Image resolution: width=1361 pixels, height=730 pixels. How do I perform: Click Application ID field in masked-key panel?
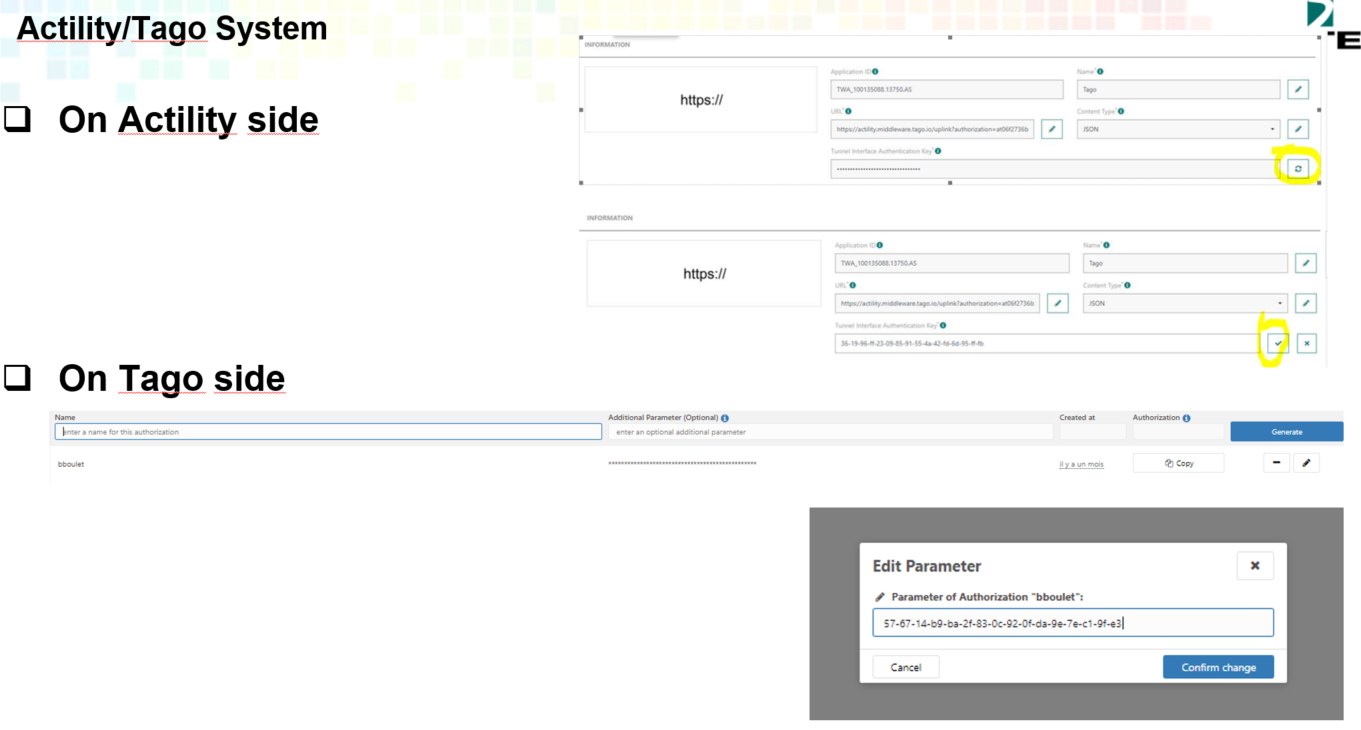coord(947,89)
